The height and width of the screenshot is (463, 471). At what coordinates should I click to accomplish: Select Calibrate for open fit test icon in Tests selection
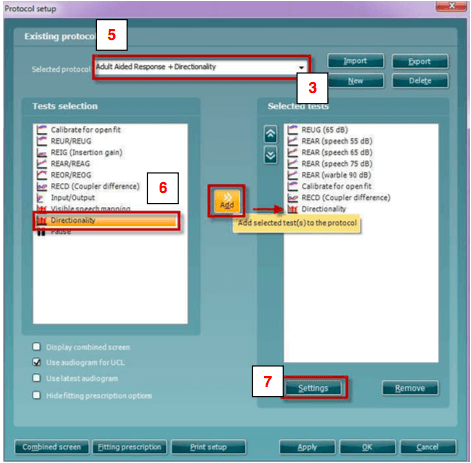[42, 130]
